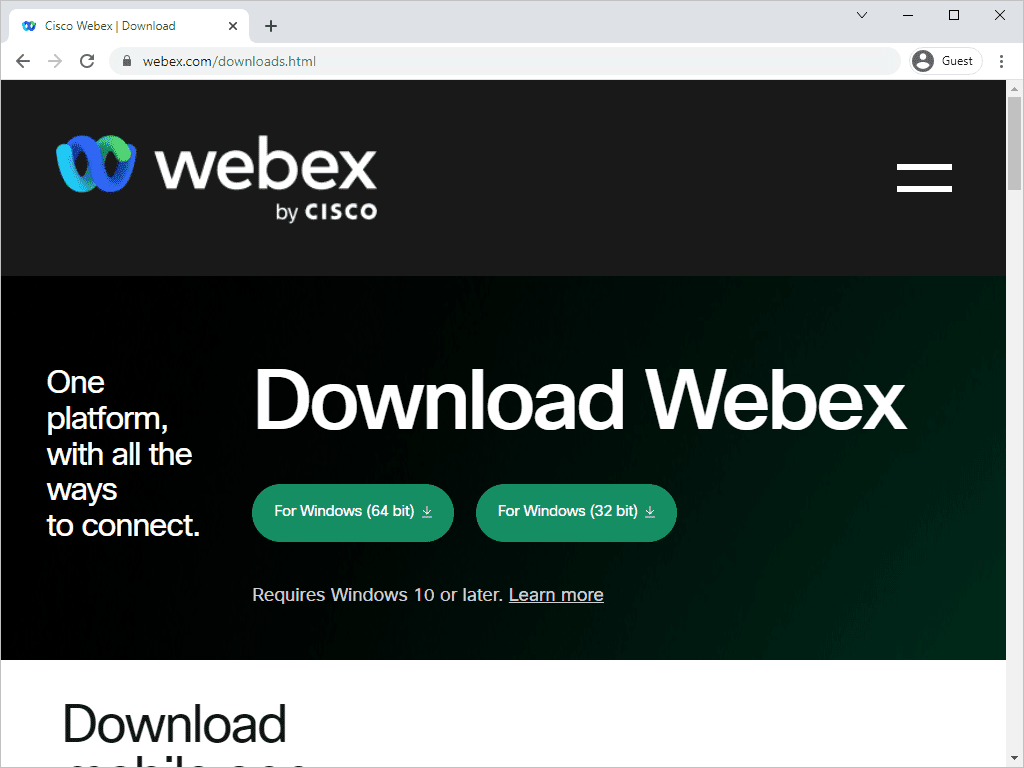Click the padlock site security icon
Image resolution: width=1024 pixels, height=768 pixels.
pyautogui.click(x=126, y=60)
